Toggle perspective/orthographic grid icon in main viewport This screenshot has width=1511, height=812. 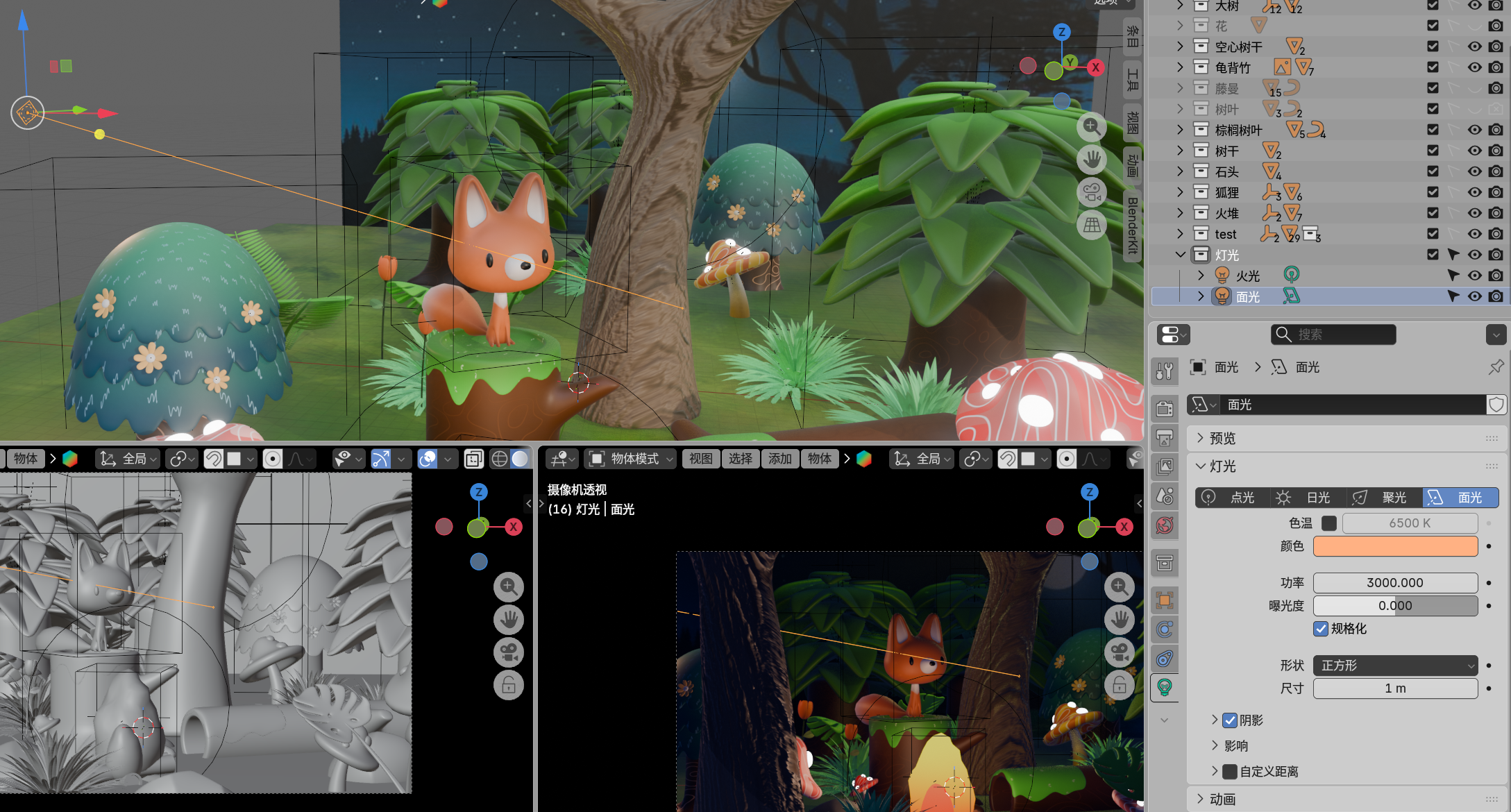tap(1092, 225)
